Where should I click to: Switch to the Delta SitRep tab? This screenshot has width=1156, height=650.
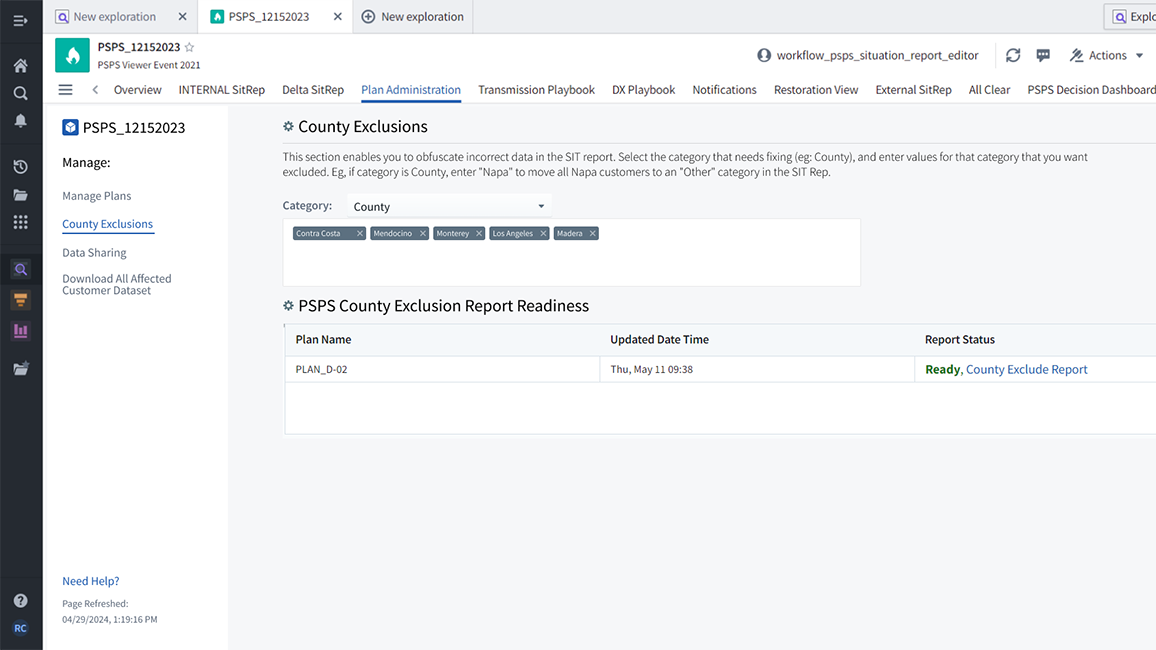312,90
